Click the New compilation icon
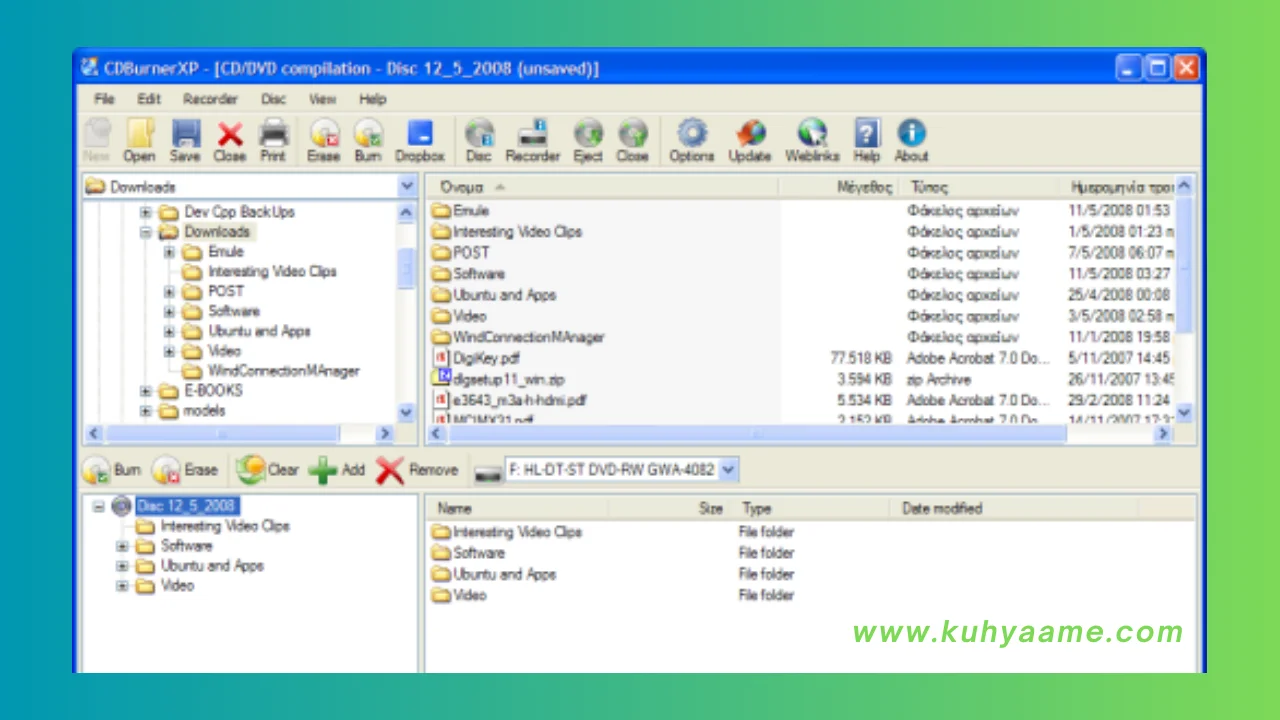The image size is (1280, 720). (x=96, y=140)
